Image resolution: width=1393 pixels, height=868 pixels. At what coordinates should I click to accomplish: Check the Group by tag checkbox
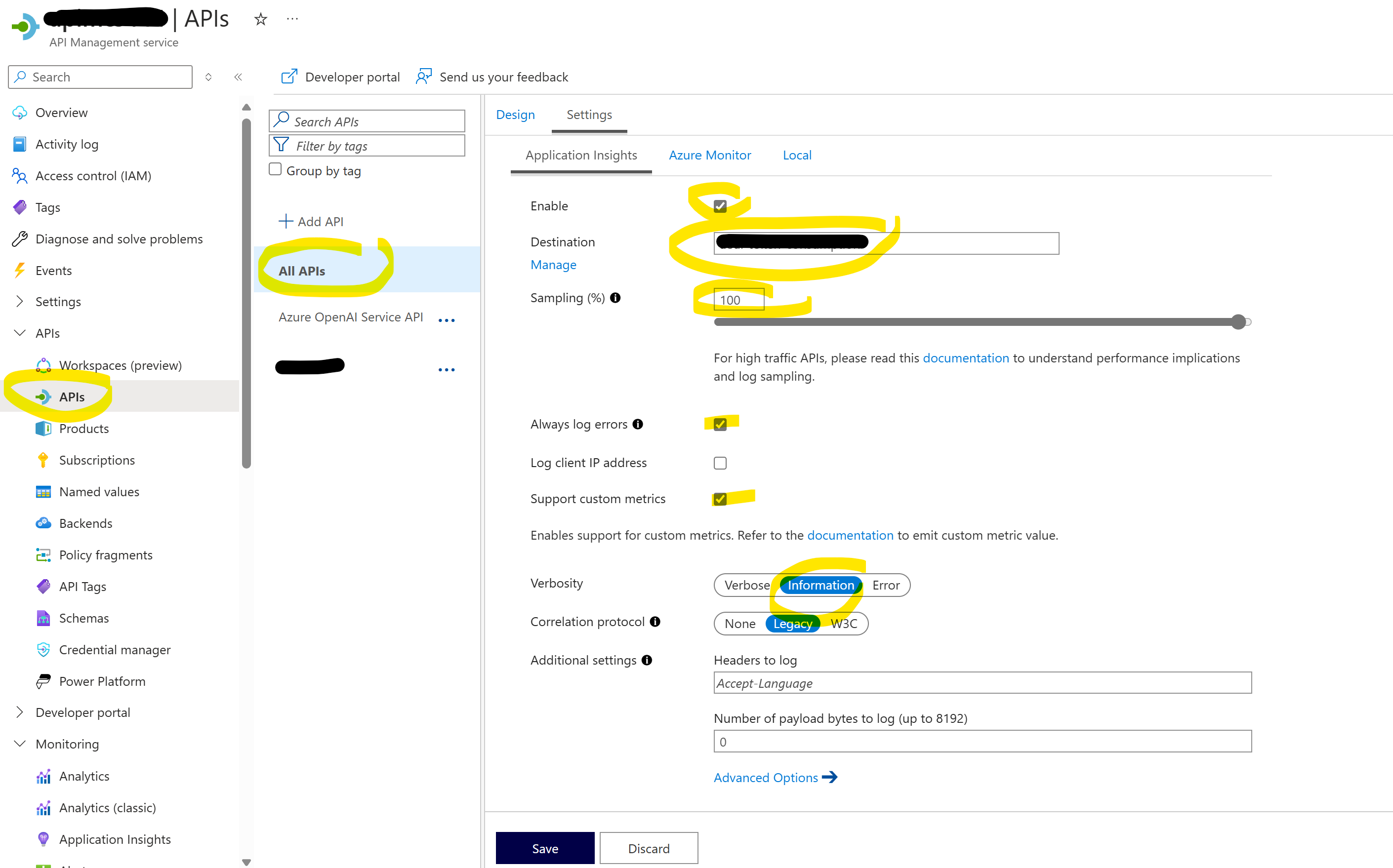click(275, 169)
